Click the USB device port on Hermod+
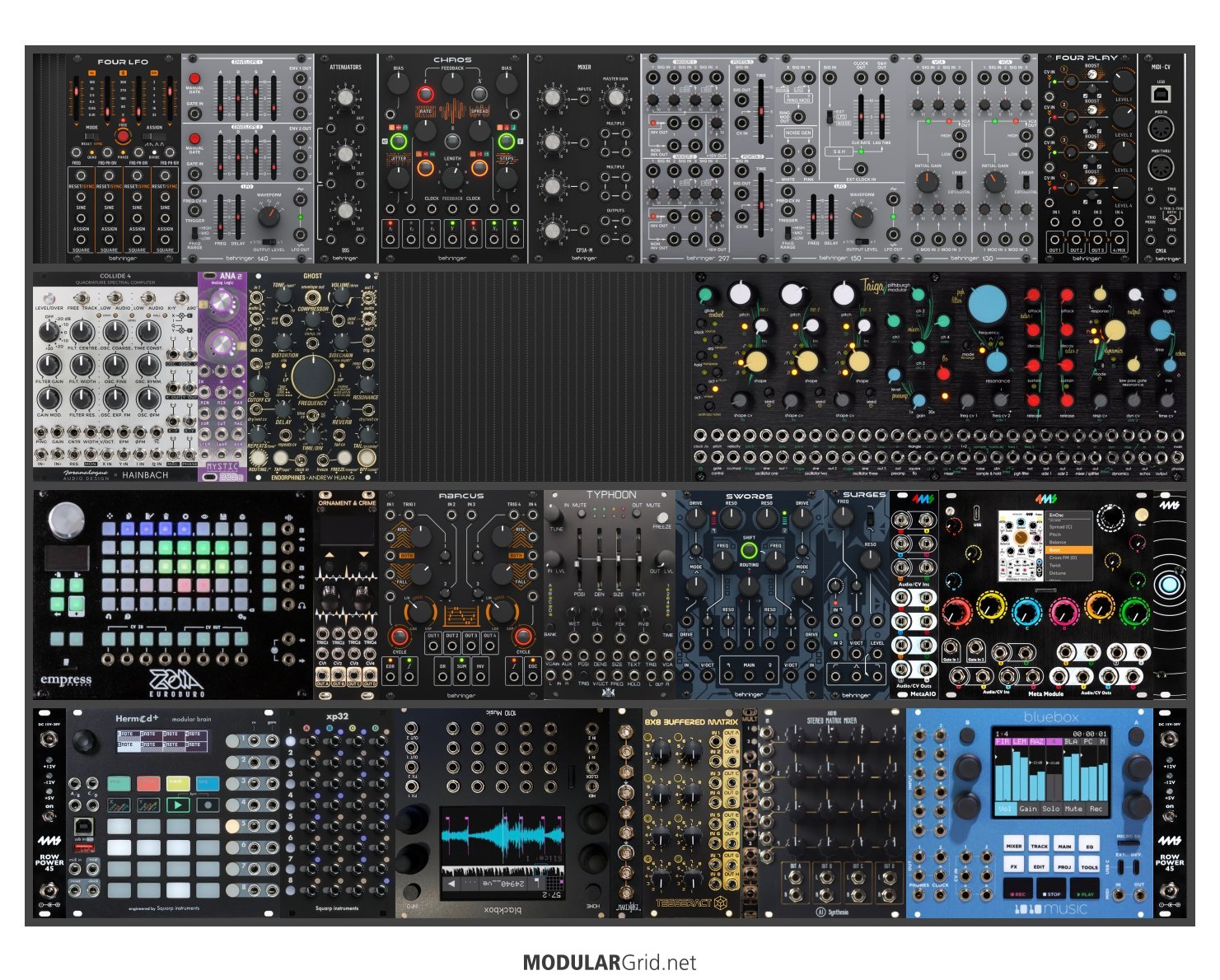Image resolution: width=1220 pixels, height=980 pixels. (84, 826)
